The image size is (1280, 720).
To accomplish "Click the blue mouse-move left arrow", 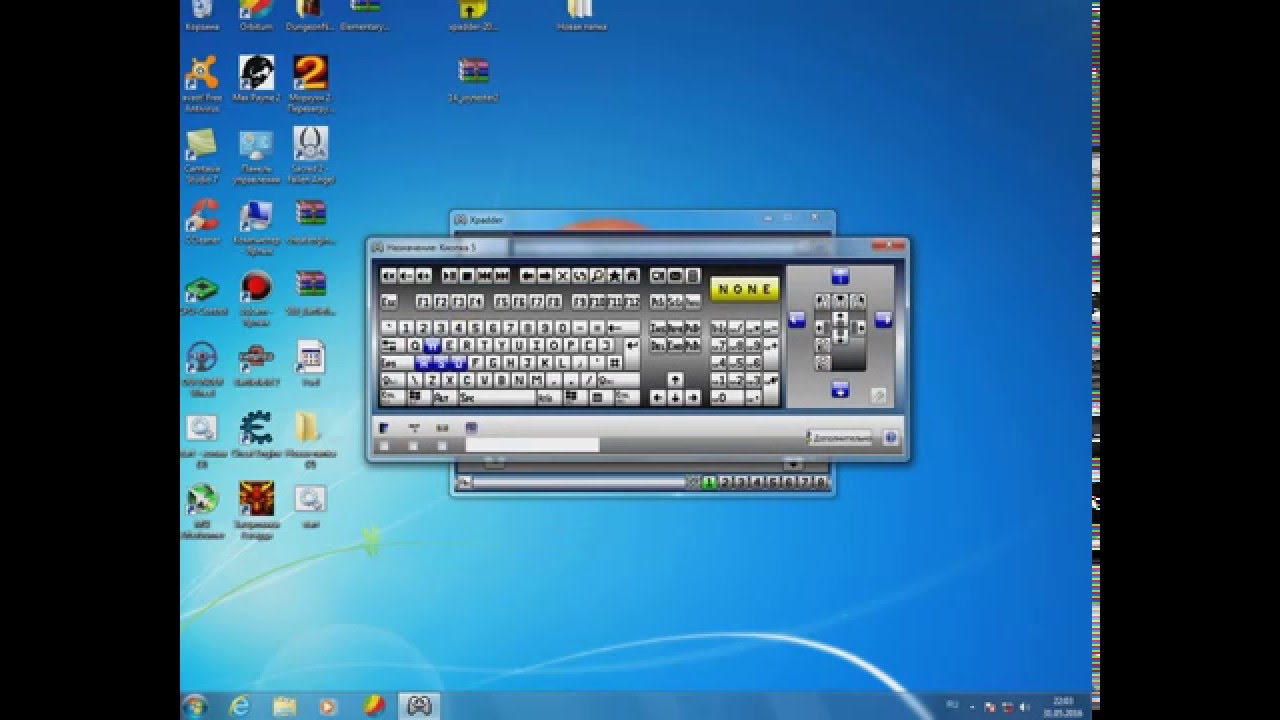I will coord(797,320).
